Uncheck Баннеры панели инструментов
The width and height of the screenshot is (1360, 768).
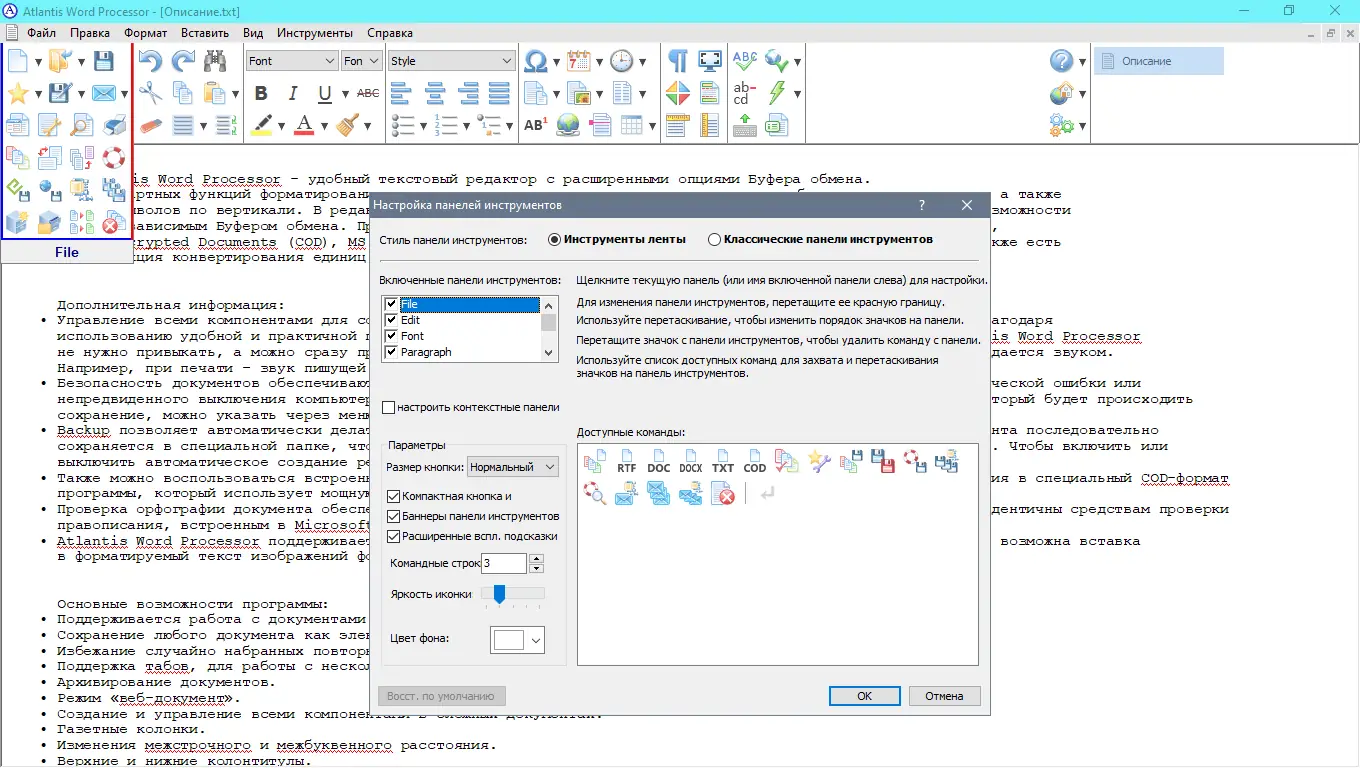pos(393,516)
